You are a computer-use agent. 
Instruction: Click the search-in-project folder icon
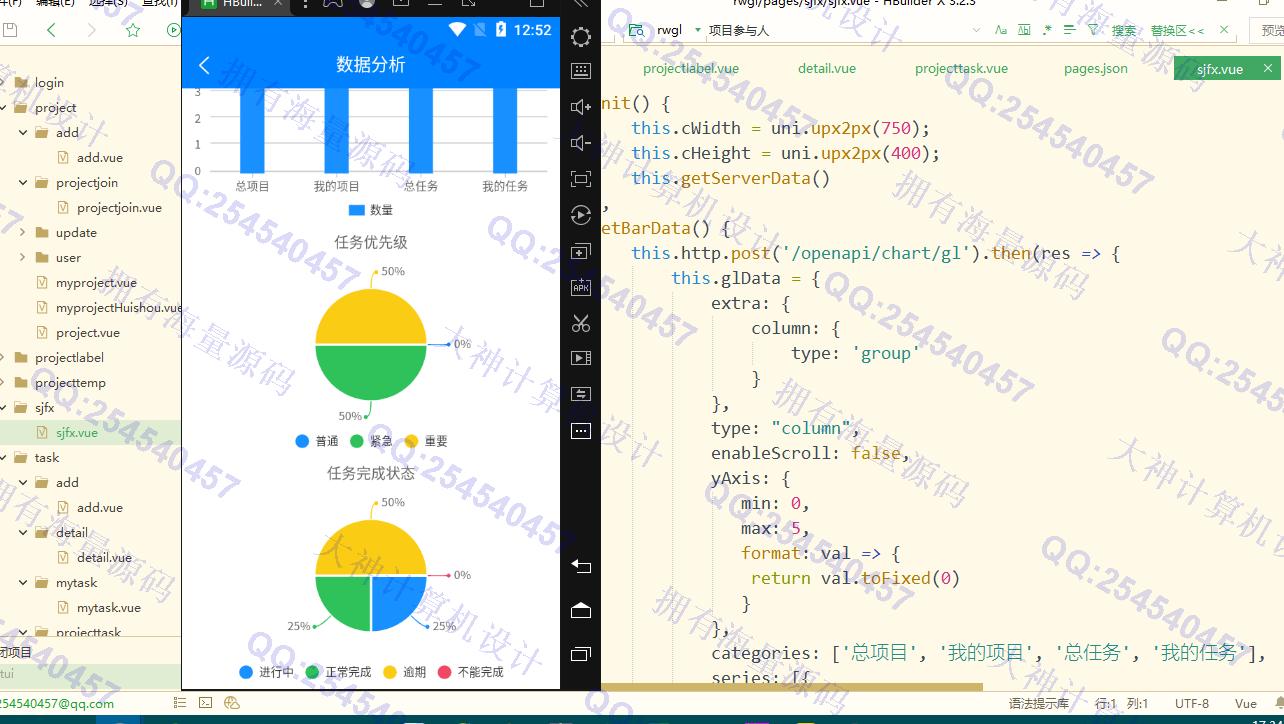636,30
